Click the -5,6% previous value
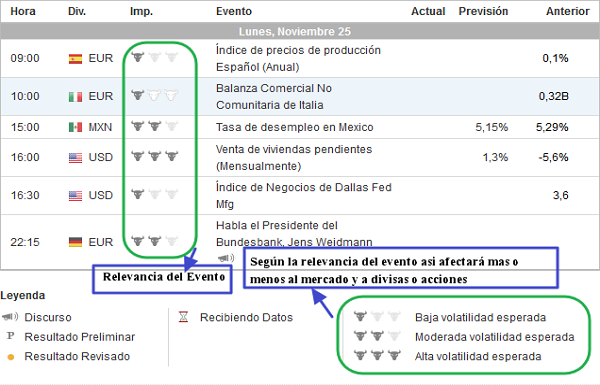Screen dimensions: 600x385 tap(553, 157)
